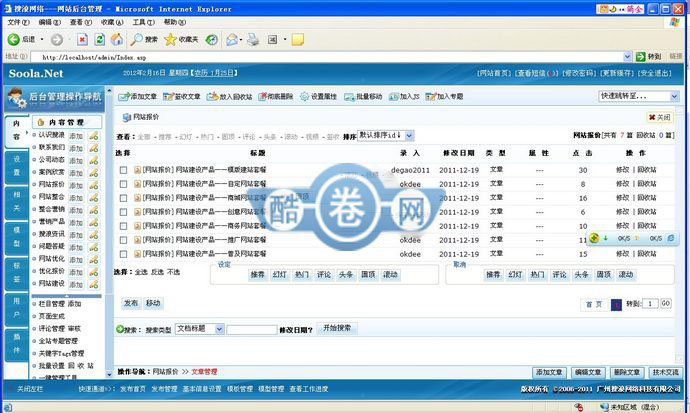Open the 文件 menu
Viewport: 690px width, 413px height.
[18, 22]
